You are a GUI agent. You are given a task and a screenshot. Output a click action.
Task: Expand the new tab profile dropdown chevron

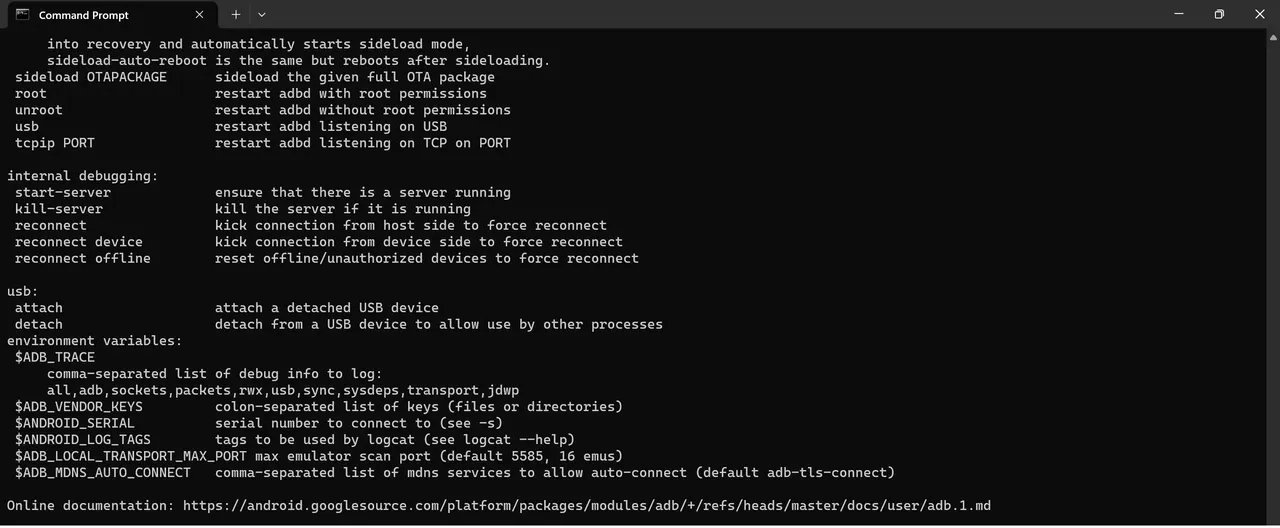click(x=262, y=15)
